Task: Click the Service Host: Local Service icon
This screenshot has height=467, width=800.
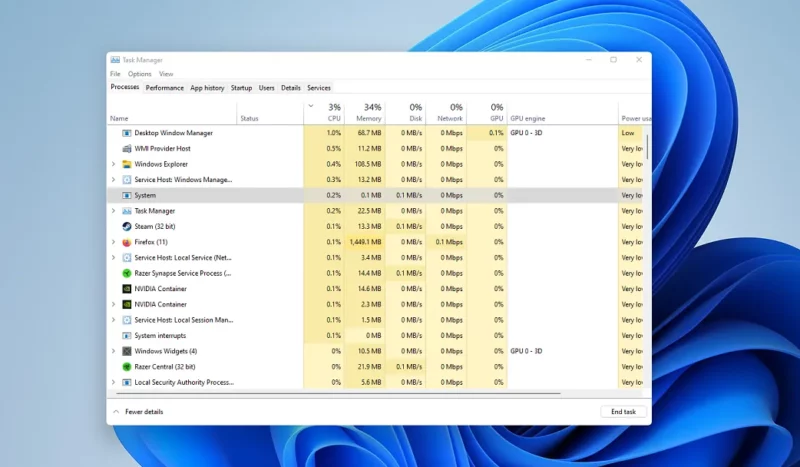Action: point(127,258)
